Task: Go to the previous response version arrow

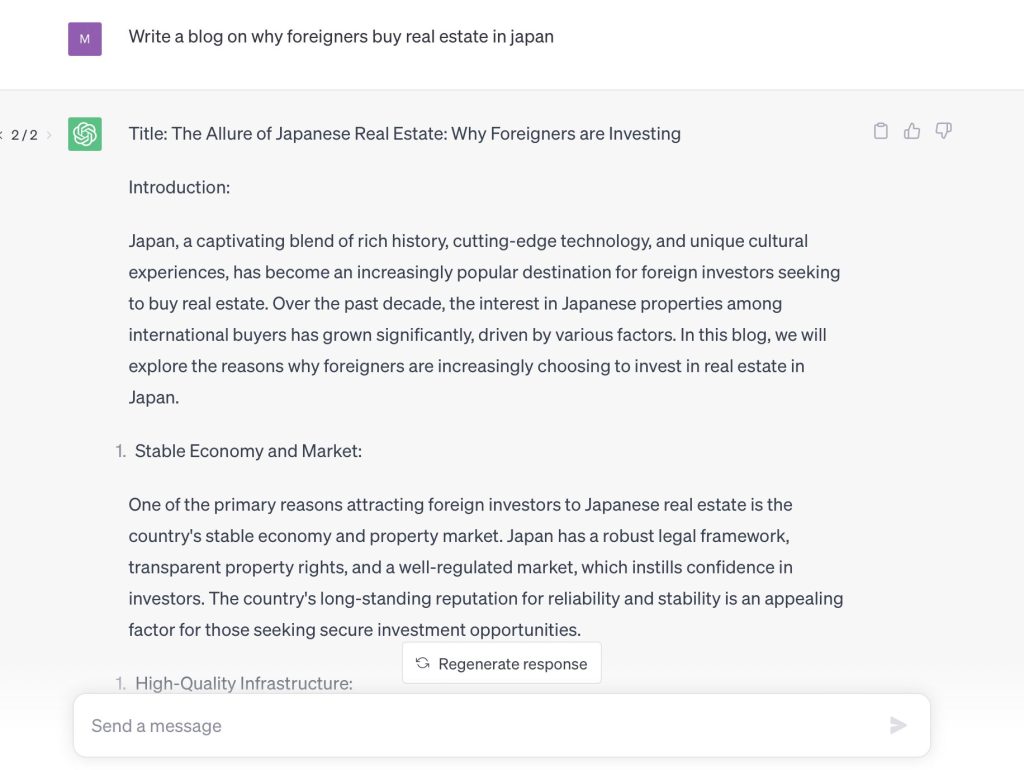Action: 1,135
